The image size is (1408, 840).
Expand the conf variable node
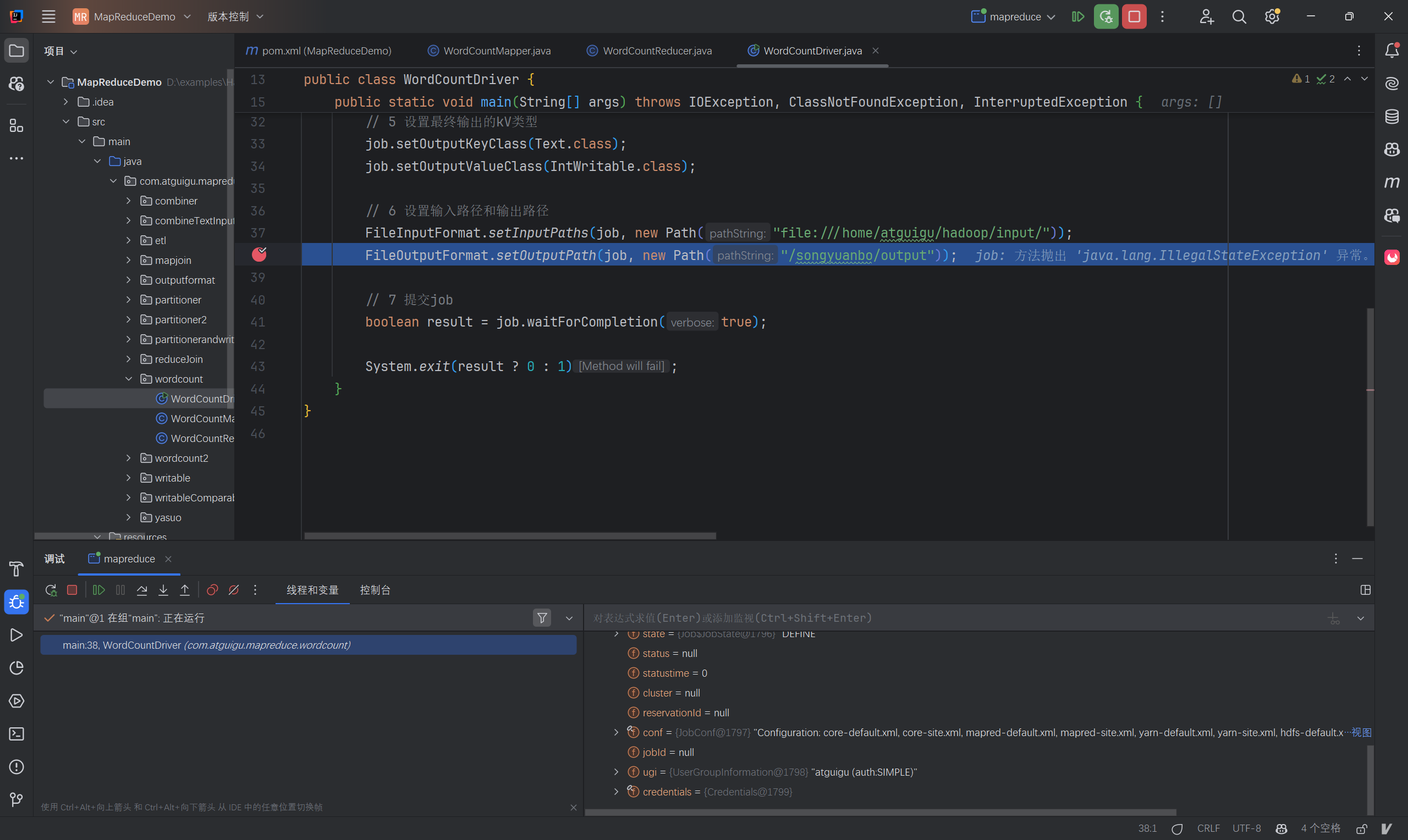click(x=616, y=732)
